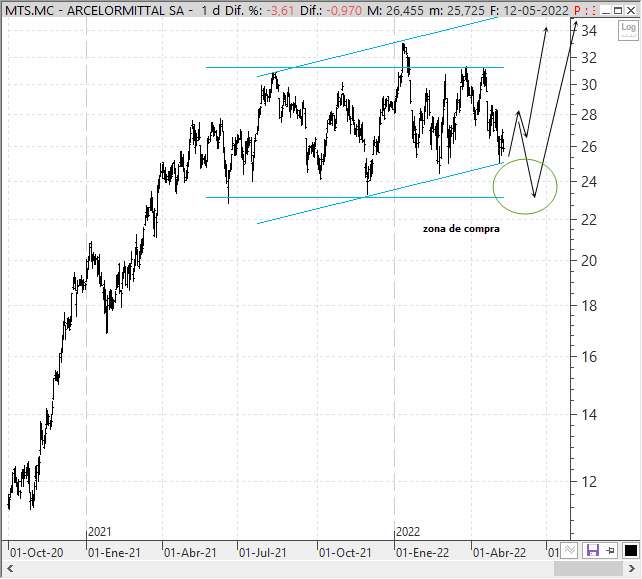This screenshot has width=642, height=579.
Task: Click the 01-Oct-21 date label
Action: pyautogui.click(x=345, y=553)
